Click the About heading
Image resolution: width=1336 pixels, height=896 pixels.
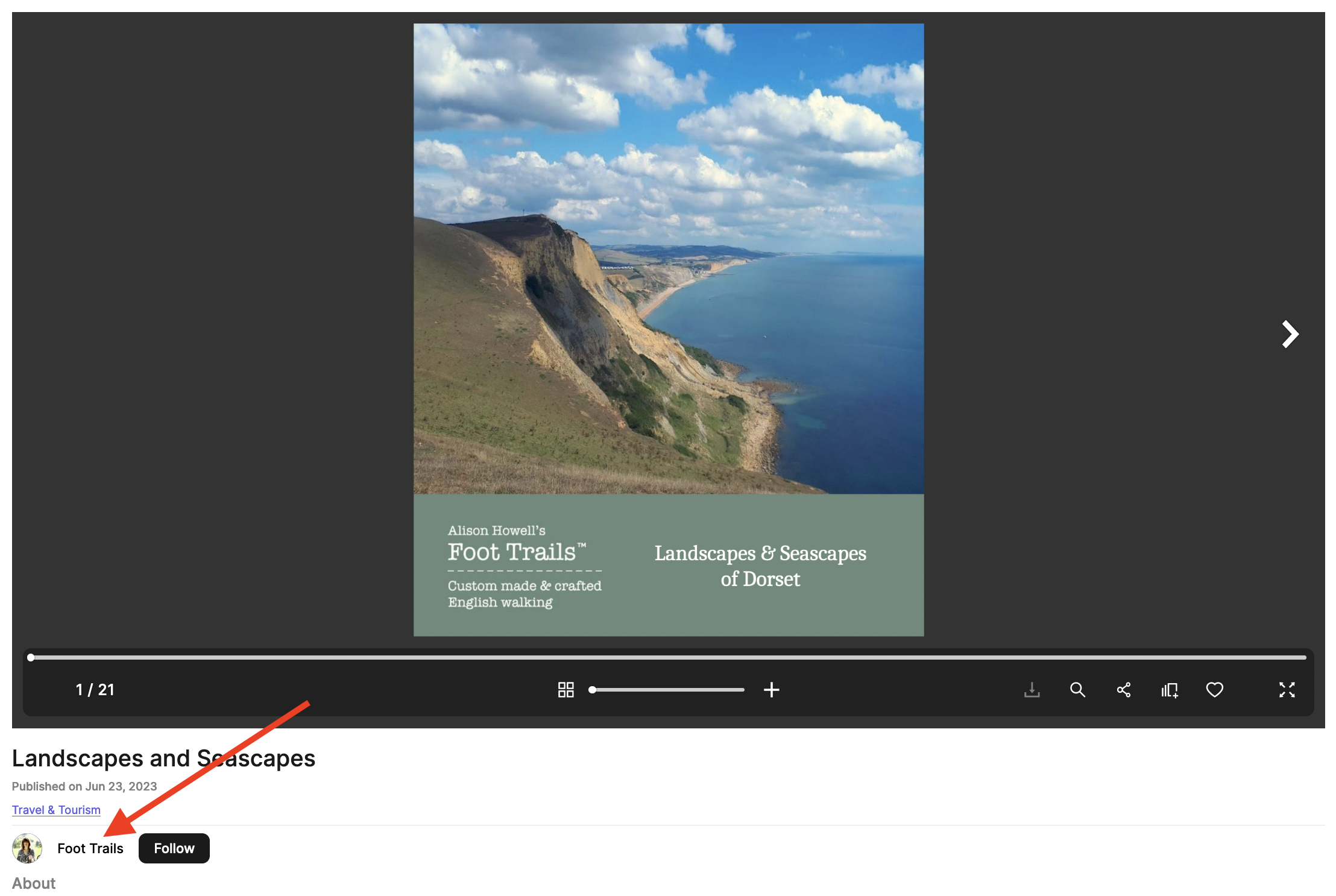click(34, 883)
